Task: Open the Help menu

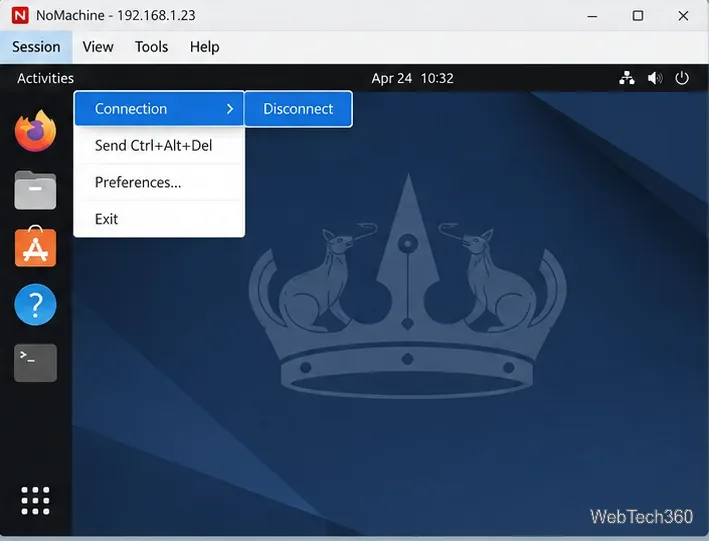Action: point(204,47)
